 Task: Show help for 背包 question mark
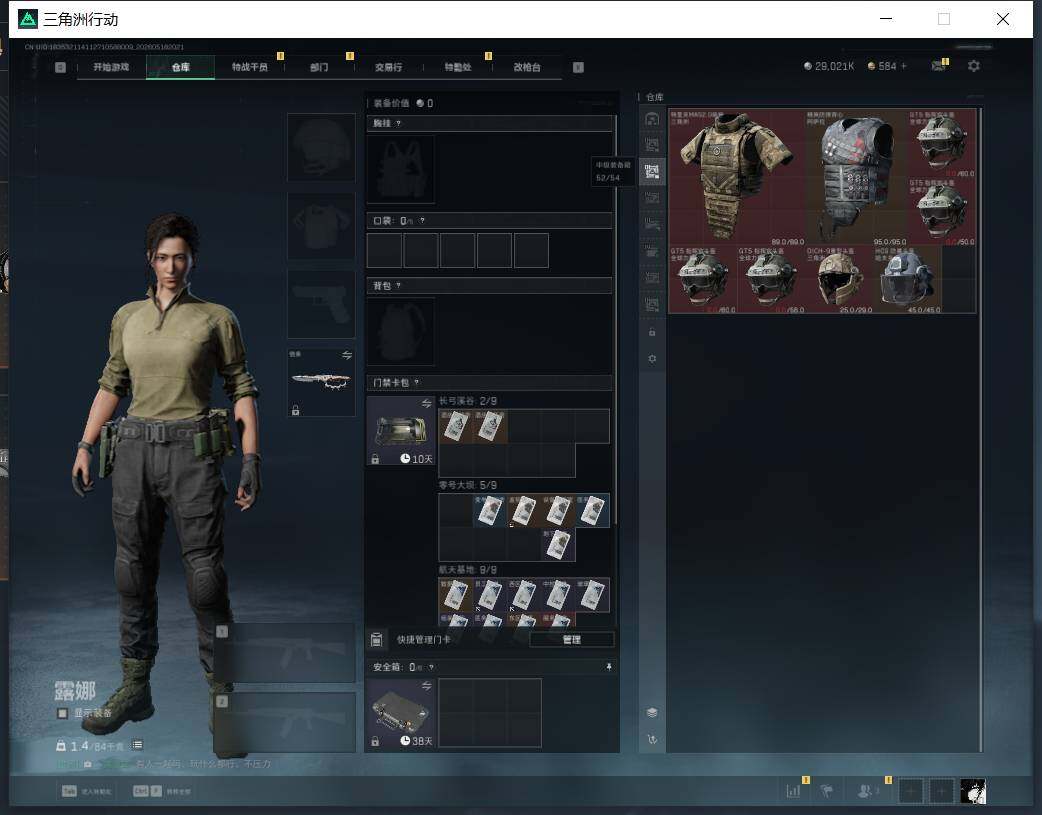click(398, 286)
